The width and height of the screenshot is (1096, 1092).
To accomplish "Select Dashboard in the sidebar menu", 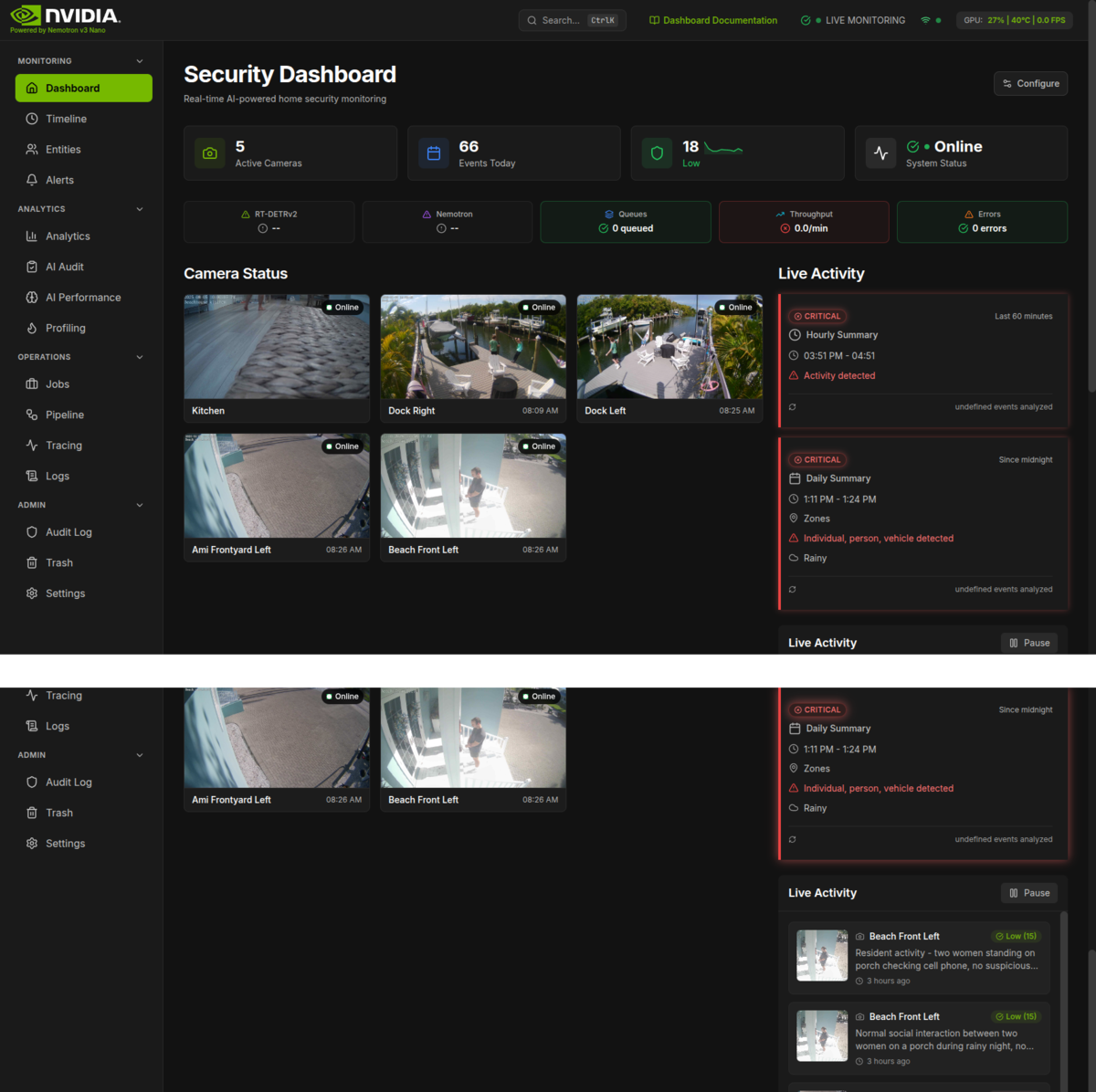I will tap(67, 88).
